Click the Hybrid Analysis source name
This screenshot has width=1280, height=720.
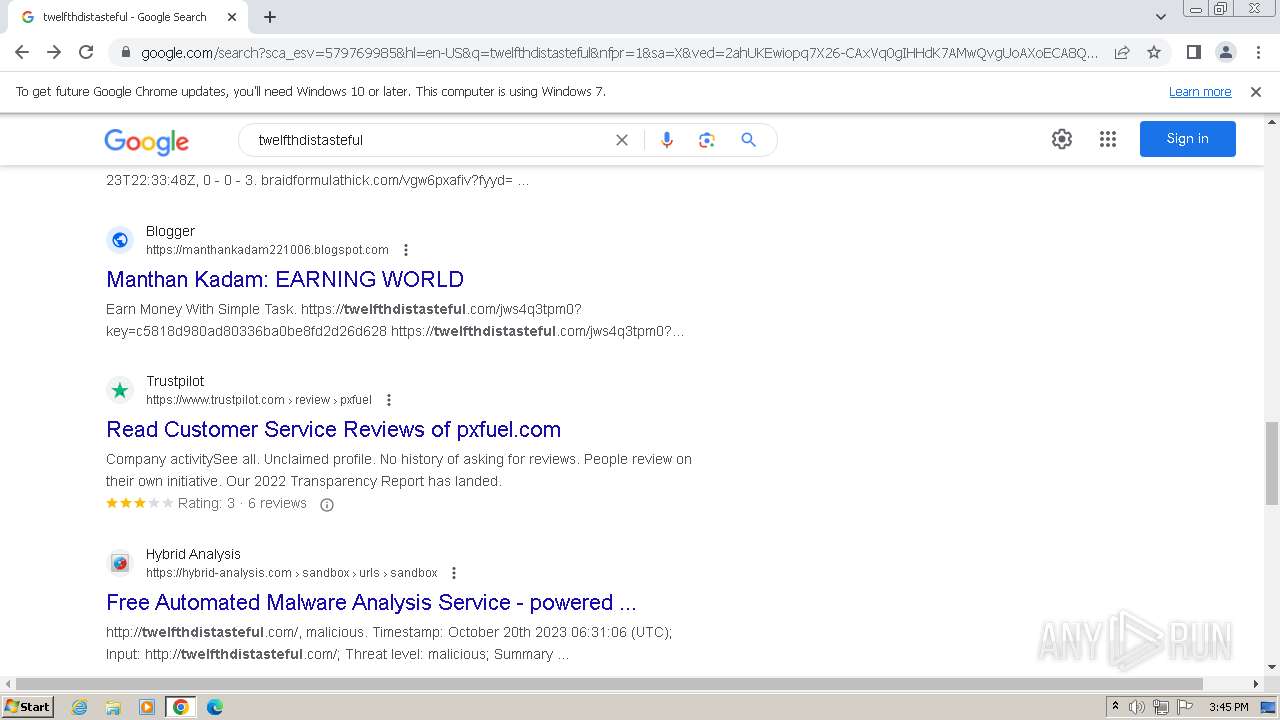coord(193,554)
